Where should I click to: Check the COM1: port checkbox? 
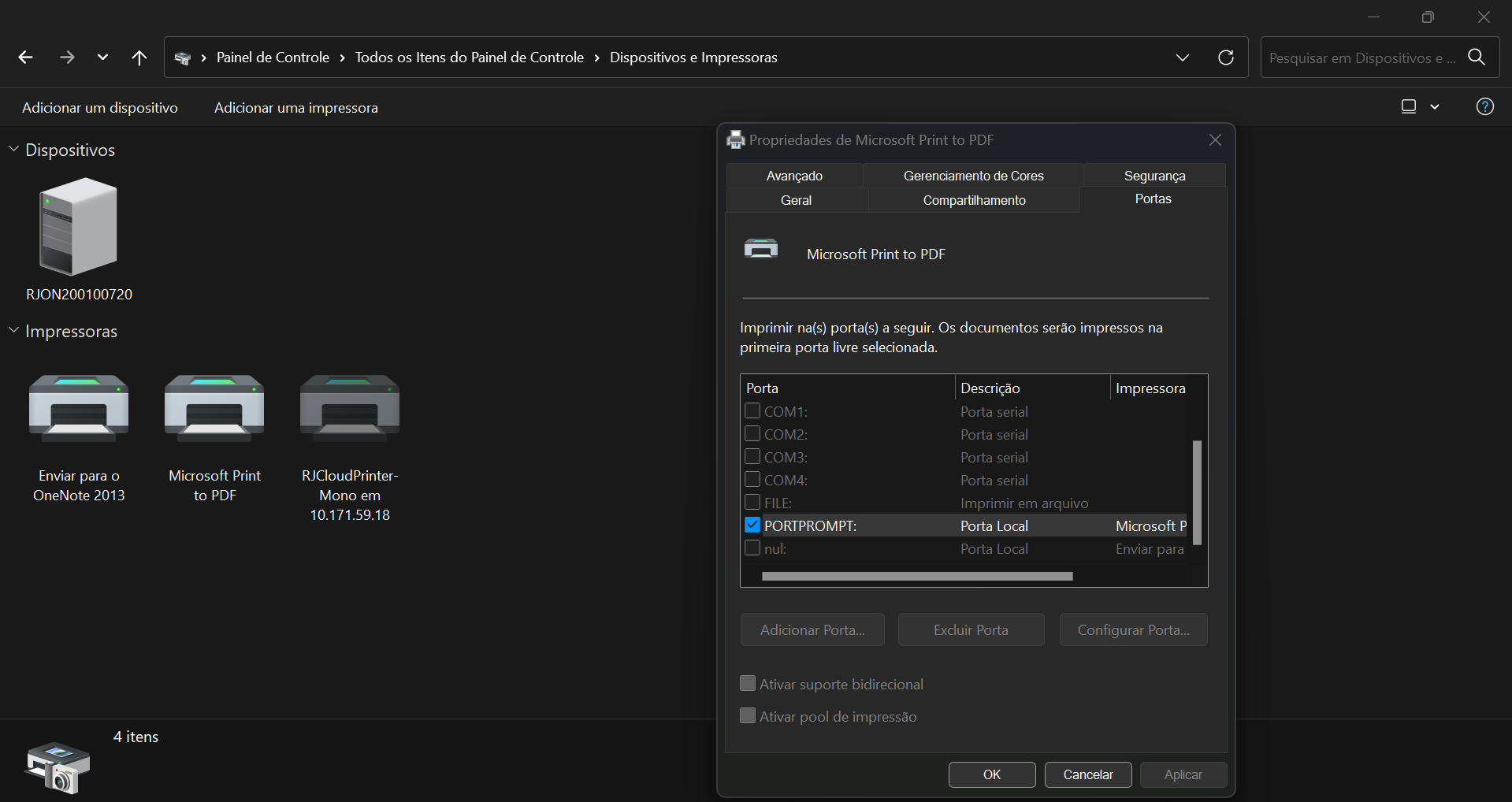[x=752, y=411]
